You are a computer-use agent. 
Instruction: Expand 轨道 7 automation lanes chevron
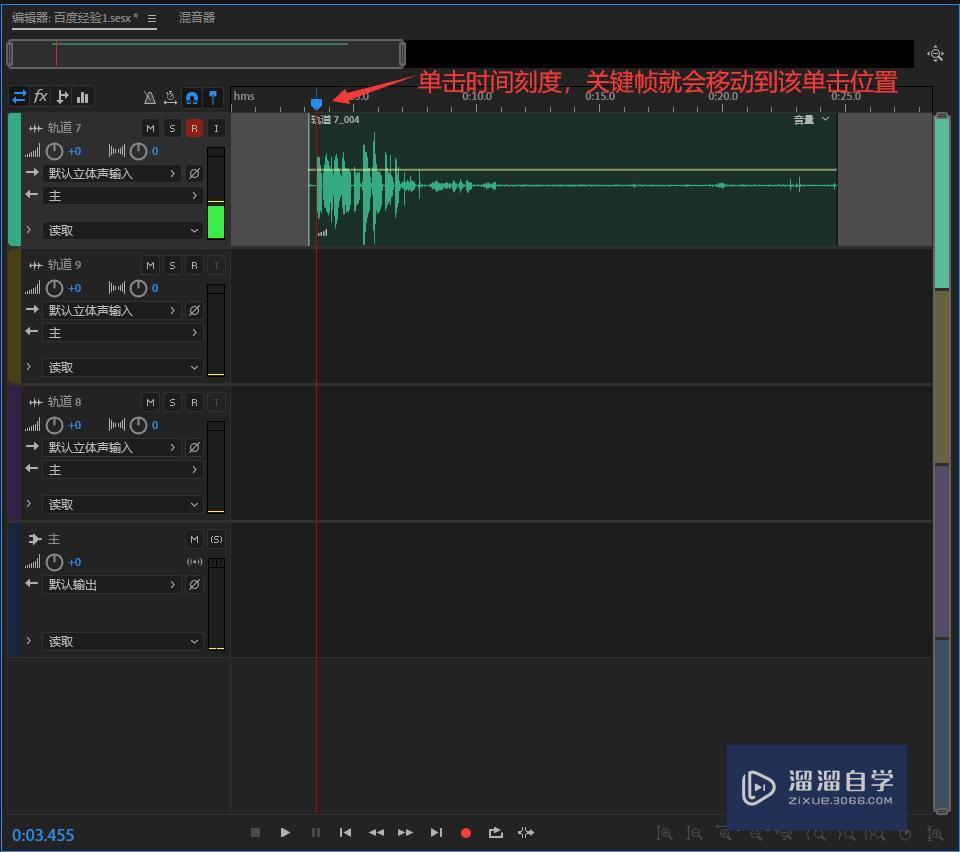click(29, 230)
